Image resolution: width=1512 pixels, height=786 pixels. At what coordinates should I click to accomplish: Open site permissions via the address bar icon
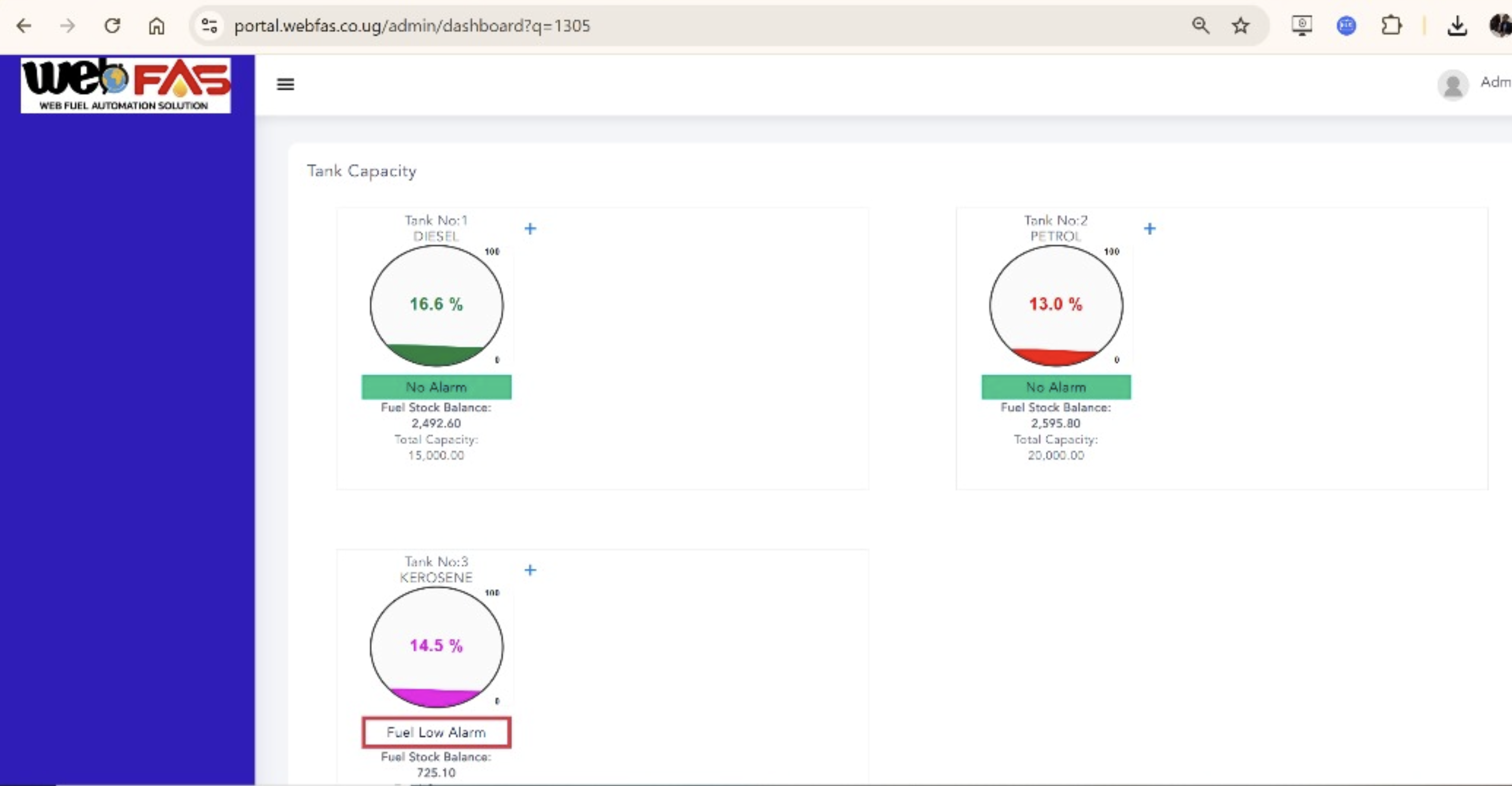[209, 25]
